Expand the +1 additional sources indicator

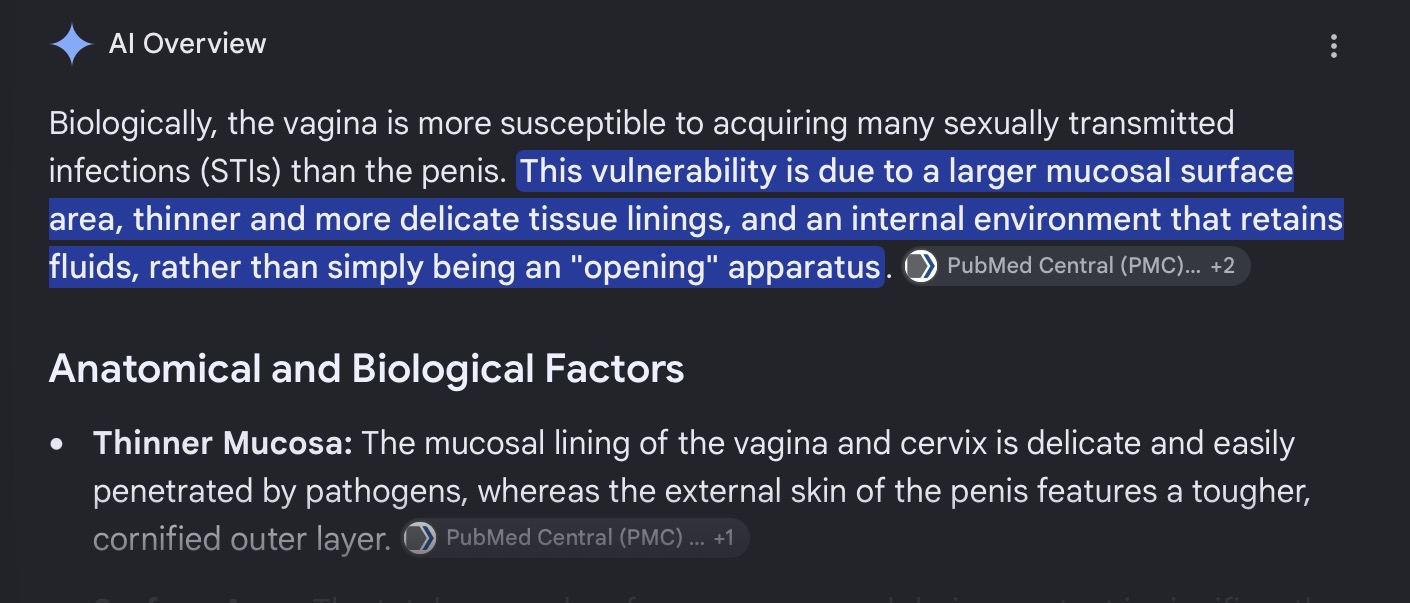click(723, 538)
